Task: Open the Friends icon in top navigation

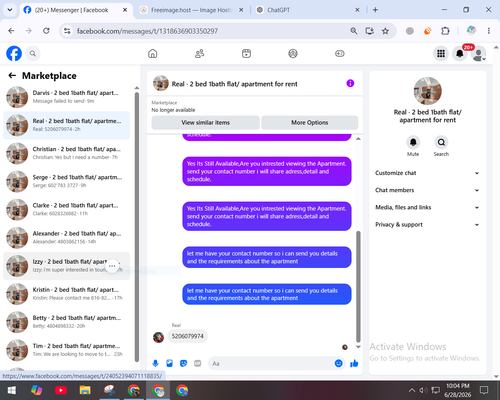Action: point(199,53)
